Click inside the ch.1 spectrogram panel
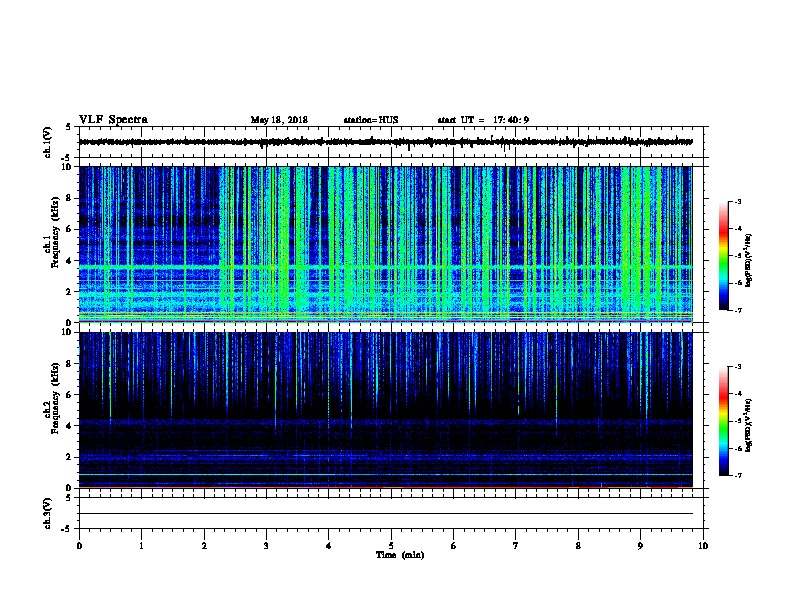This screenshot has height=612, width=792. coord(386,244)
